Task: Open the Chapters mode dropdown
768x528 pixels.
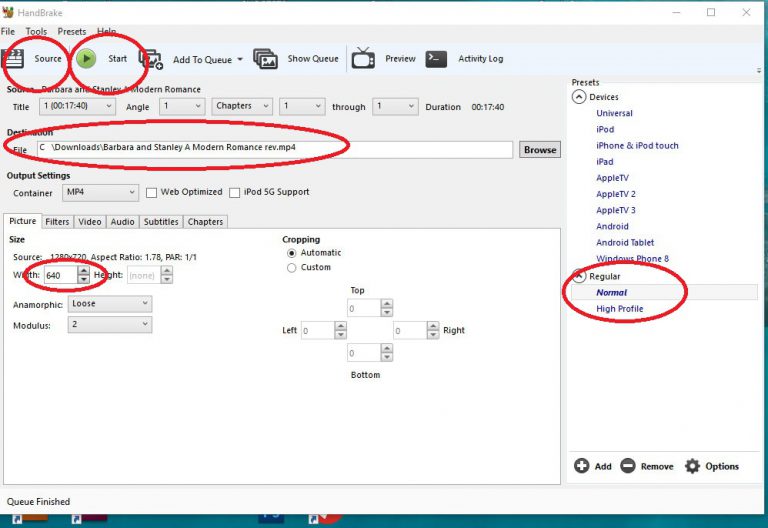Action: point(242,106)
